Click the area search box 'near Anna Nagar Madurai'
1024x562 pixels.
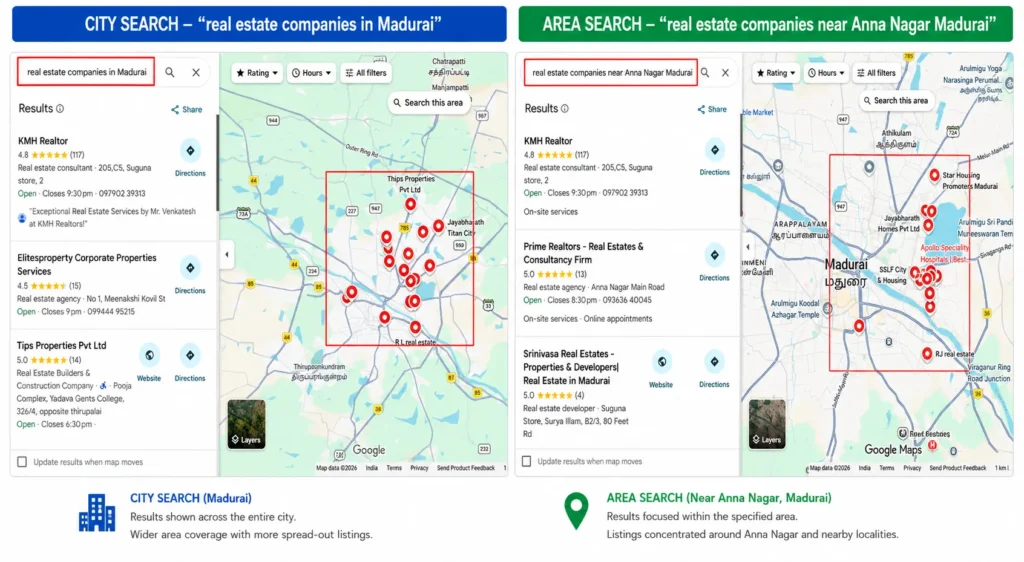point(611,72)
